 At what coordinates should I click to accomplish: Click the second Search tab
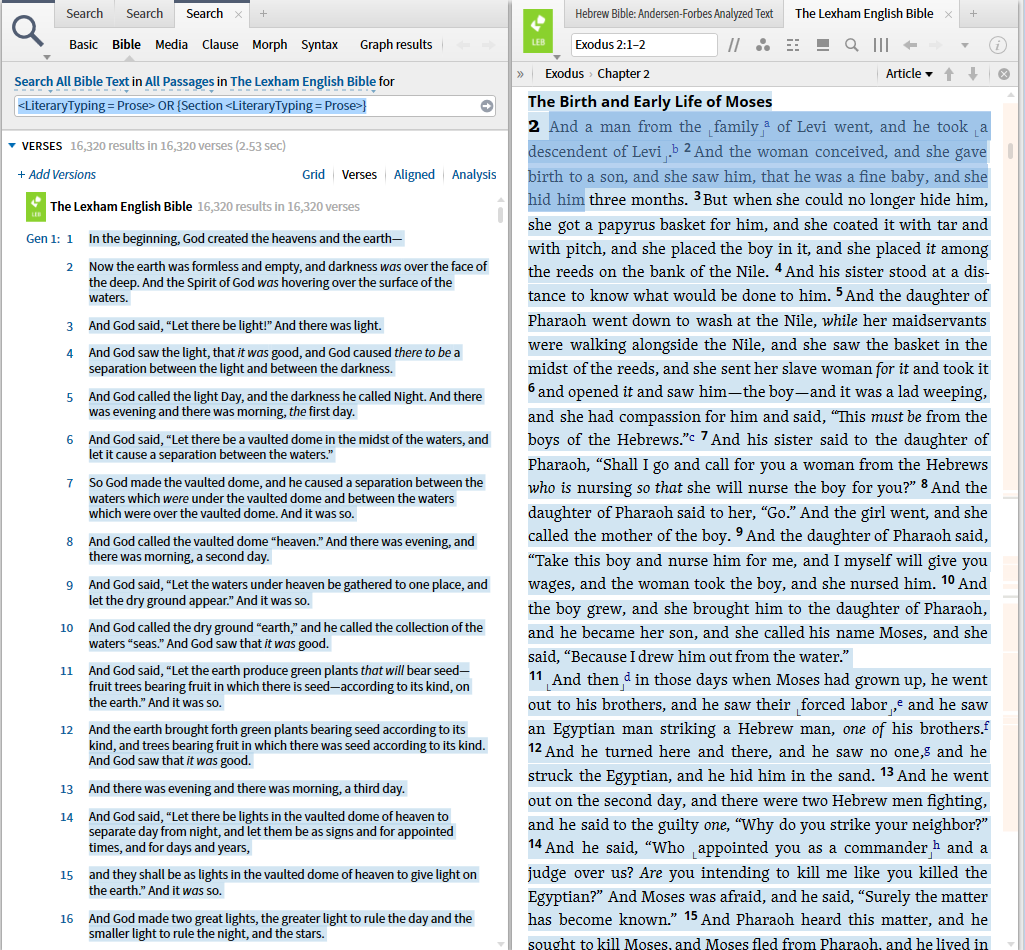[x=144, y=14]
